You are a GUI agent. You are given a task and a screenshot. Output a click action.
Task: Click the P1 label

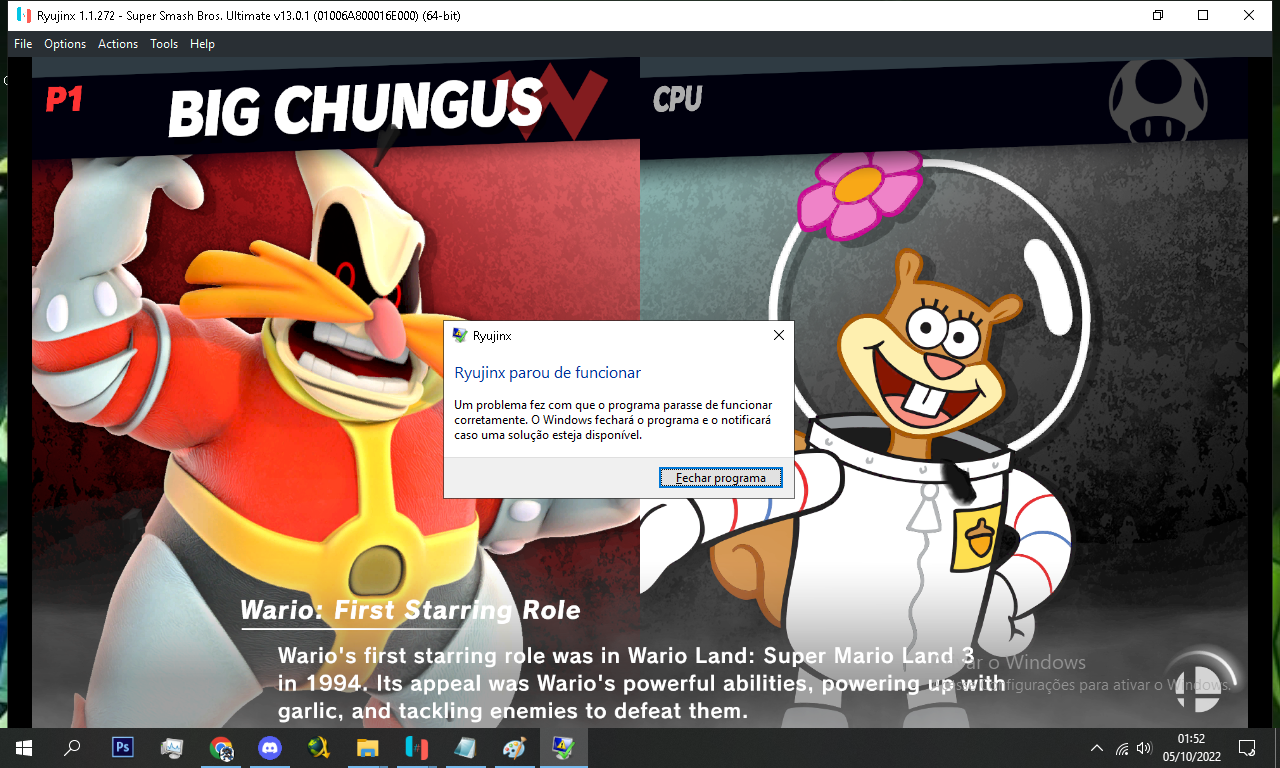click(x=65, y=99)
